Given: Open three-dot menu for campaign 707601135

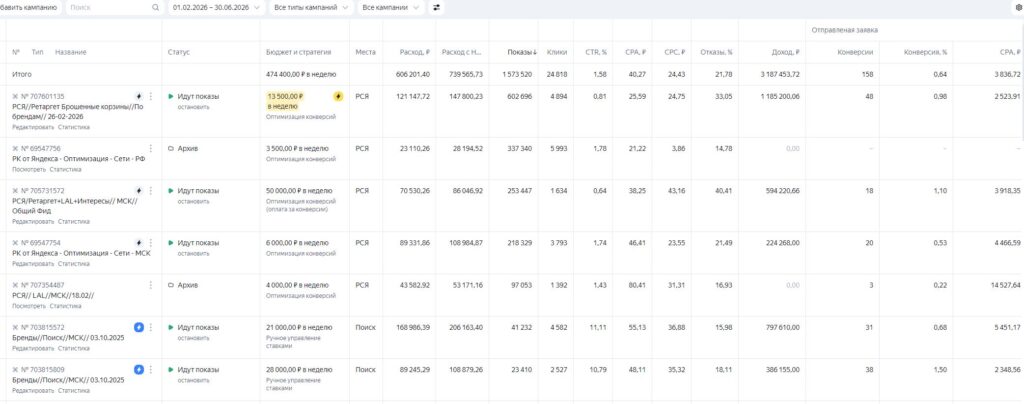Looking at the screenshot, I should [151, 96].
